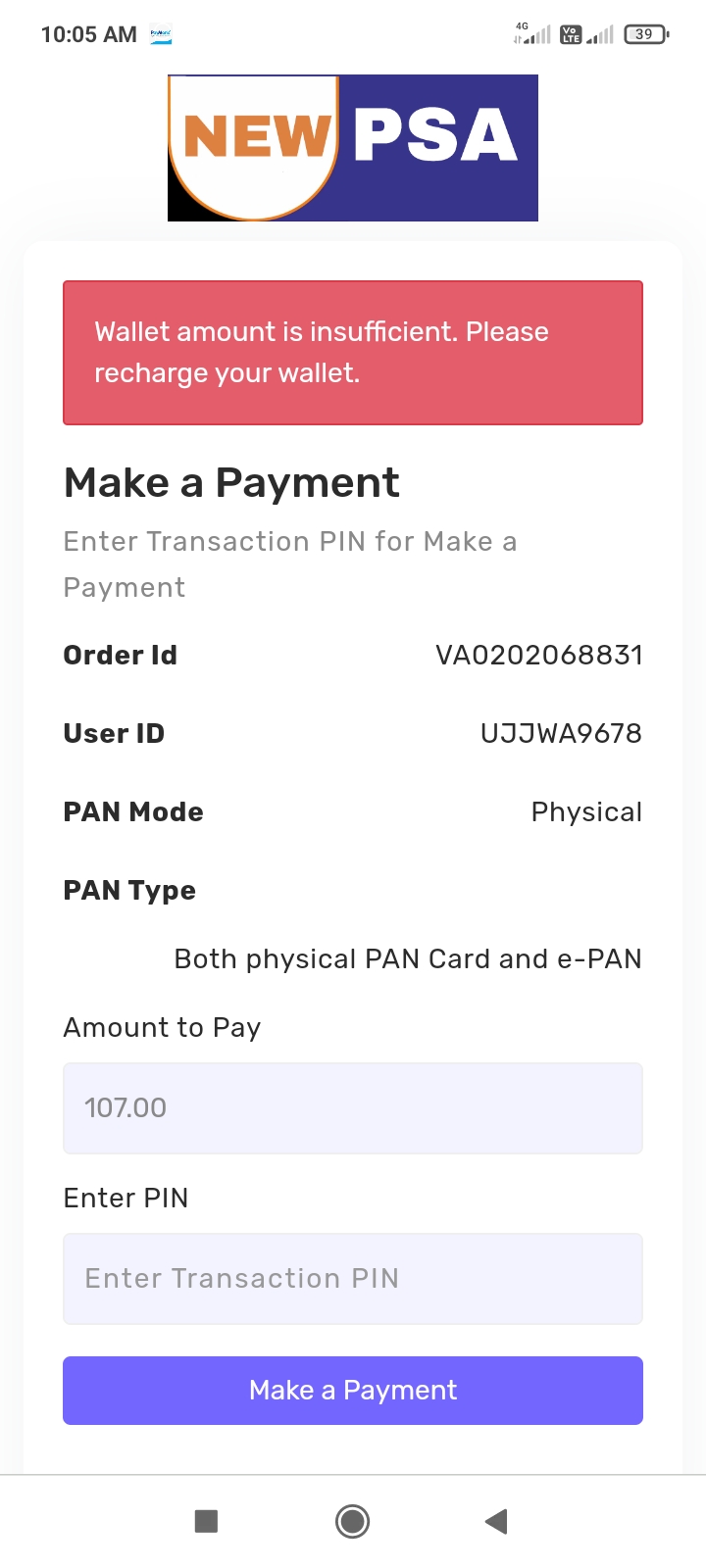Tap the bold Make a Payment page heading

click(x=231, y=482)
